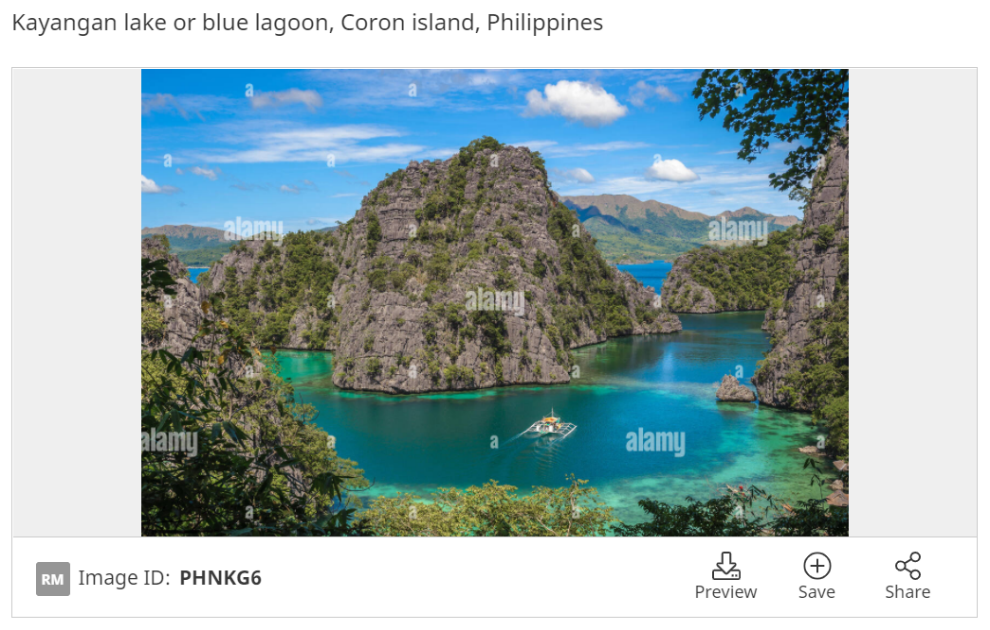990x630 pixels.
Task: Click the RM license badge
Action: coord(52,579)
